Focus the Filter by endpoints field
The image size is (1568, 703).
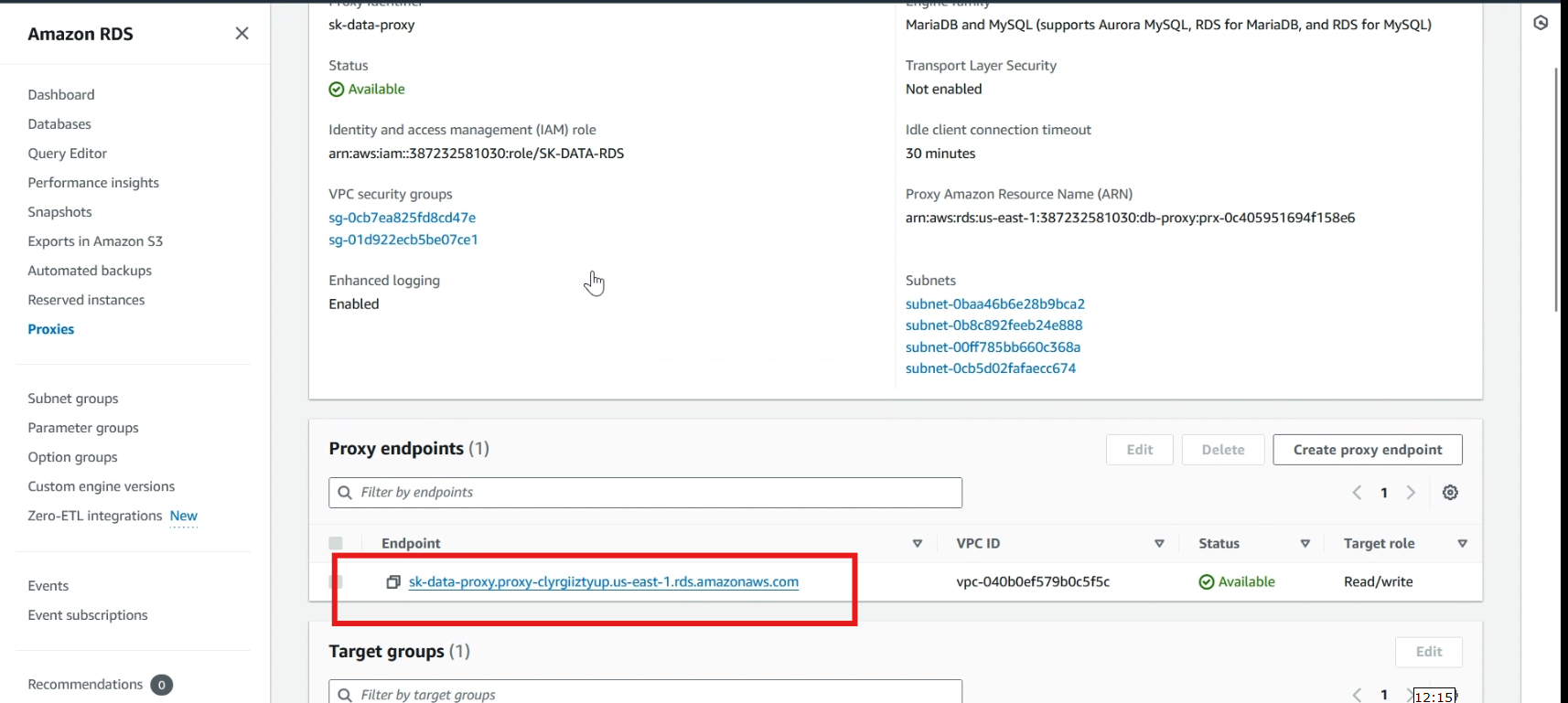pos(645,493)
